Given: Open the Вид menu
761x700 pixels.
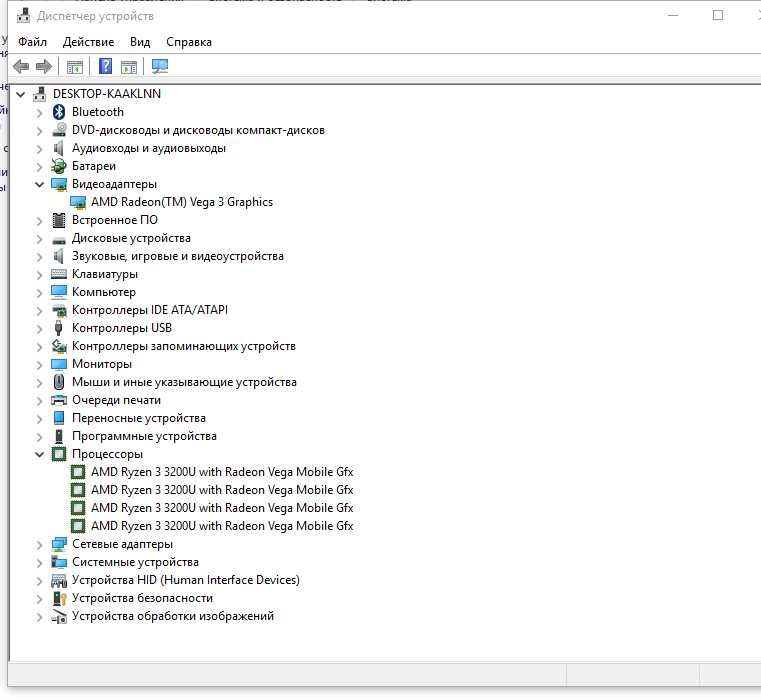Looking at the screenshot, I should [x=140, y=42].
